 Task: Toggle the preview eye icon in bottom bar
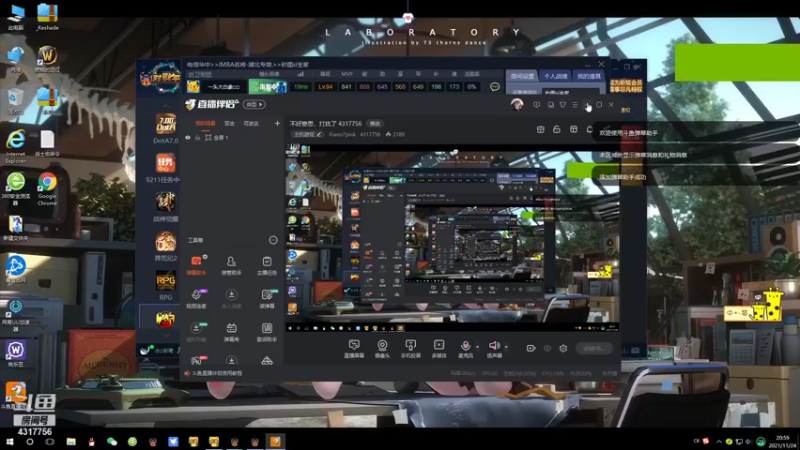coord(547,348)
